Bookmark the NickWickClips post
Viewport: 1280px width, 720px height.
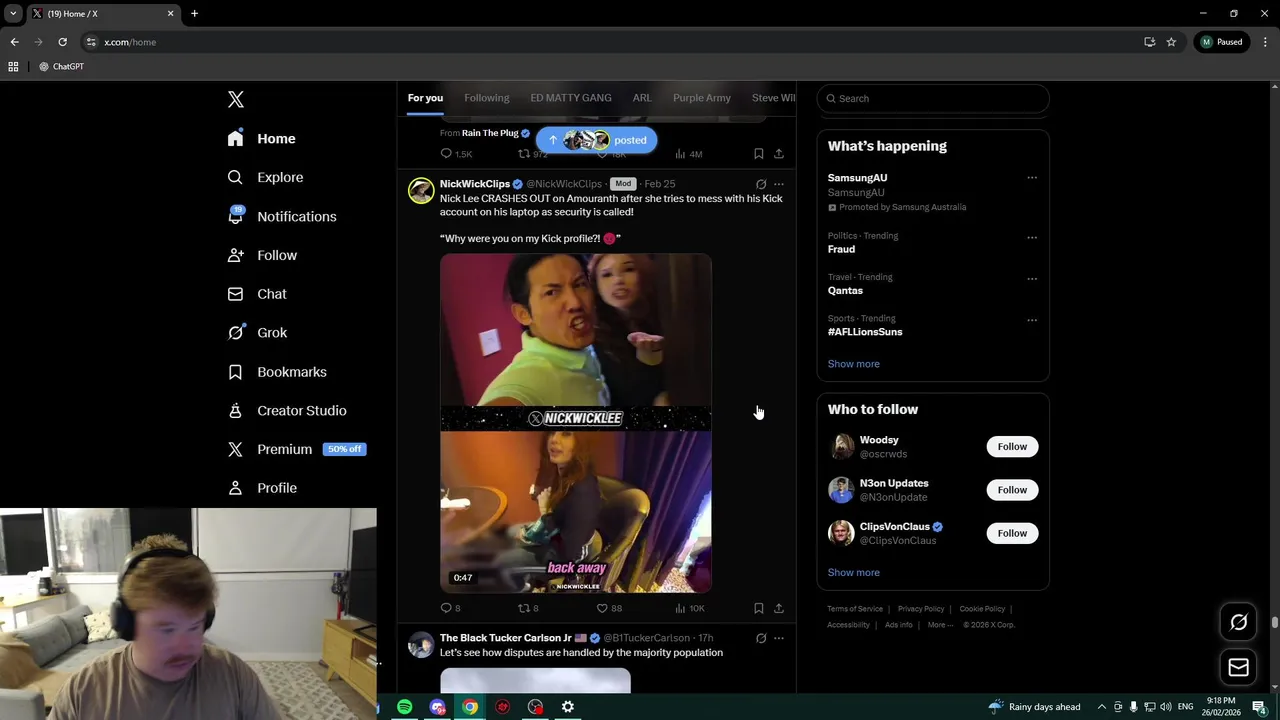pos(759,608)
